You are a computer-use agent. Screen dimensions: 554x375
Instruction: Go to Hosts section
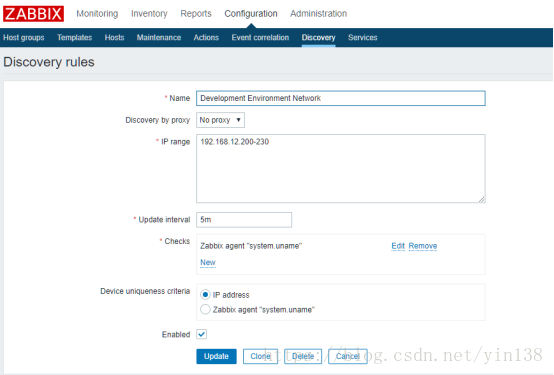(x=114, y=37)
